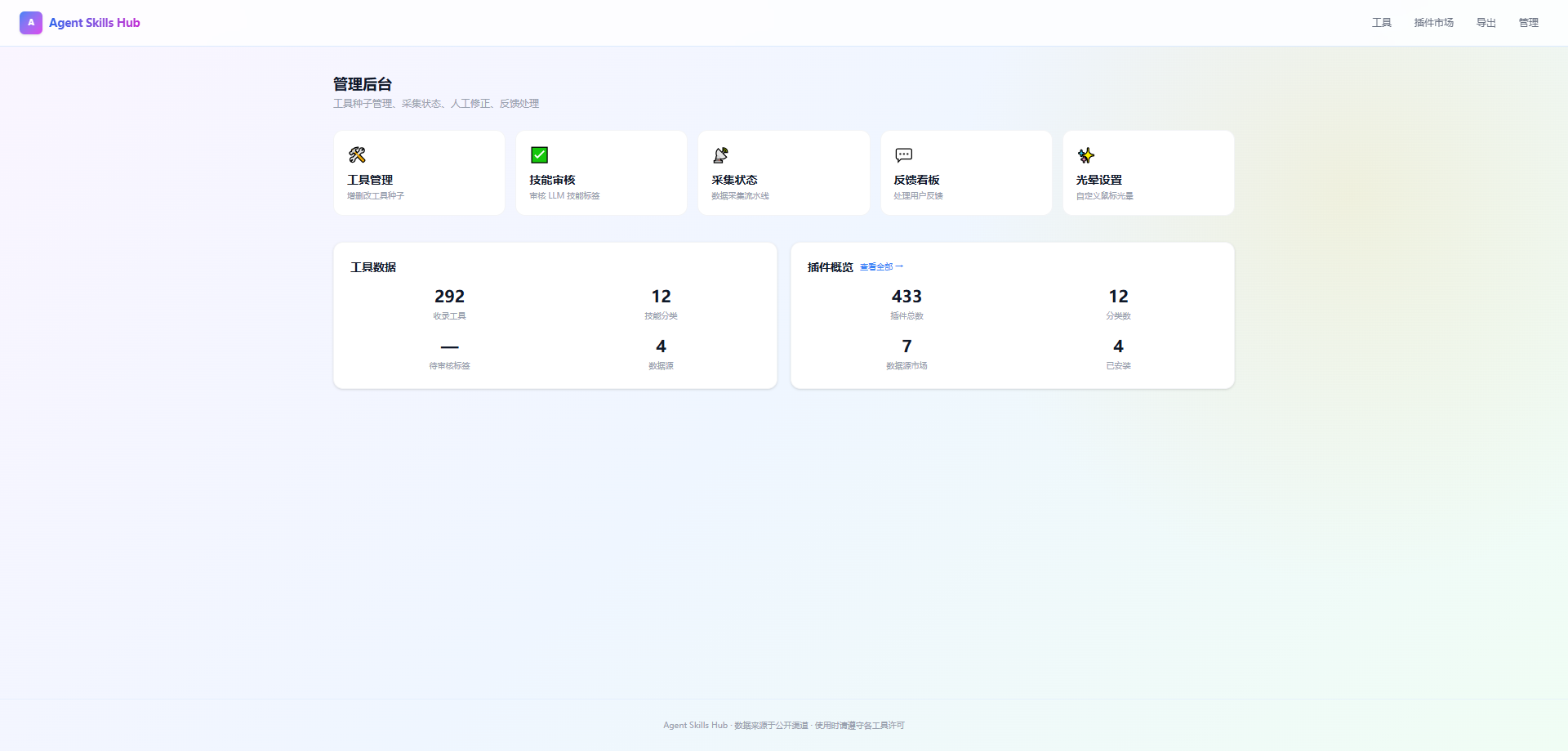Open the 光晕设置 card title
1568x751 pixels.
click(x=1099, y=180)
